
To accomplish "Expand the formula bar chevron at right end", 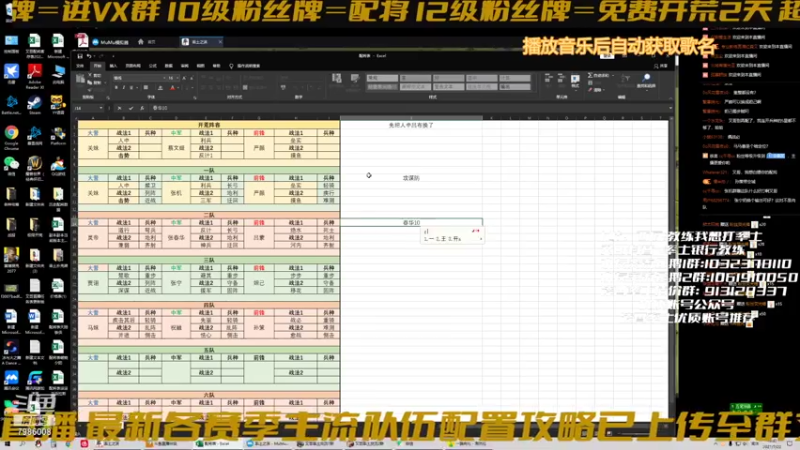I will pyautogui.click(x=670, y=108).
